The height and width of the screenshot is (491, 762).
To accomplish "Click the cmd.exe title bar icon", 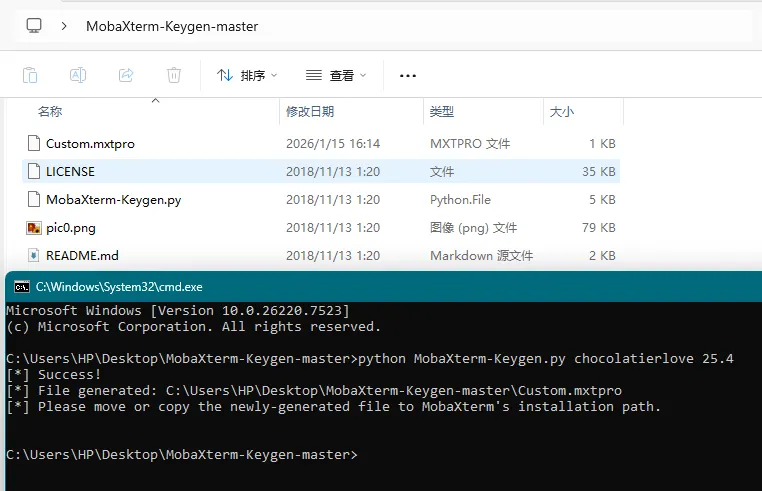I will pyautogui.click(x=21, y=287).
